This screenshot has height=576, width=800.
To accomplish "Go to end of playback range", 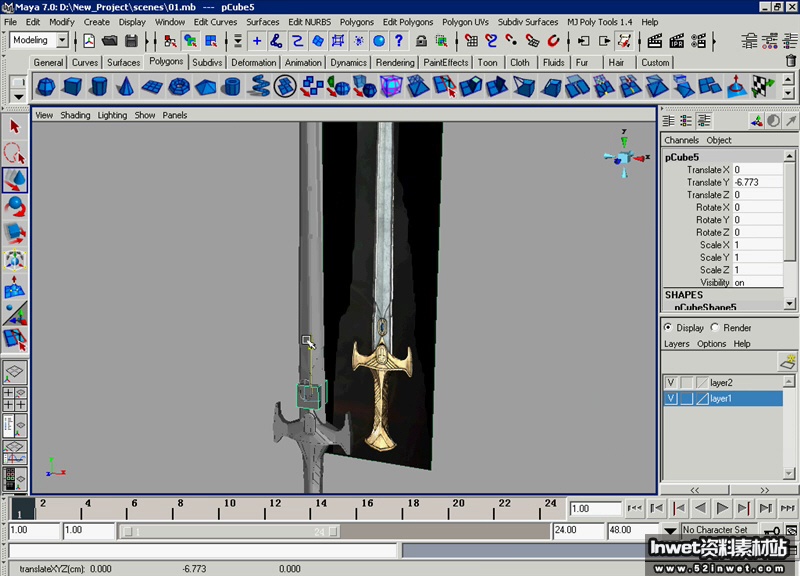I will pyautogui.click(x=788, y=508).
